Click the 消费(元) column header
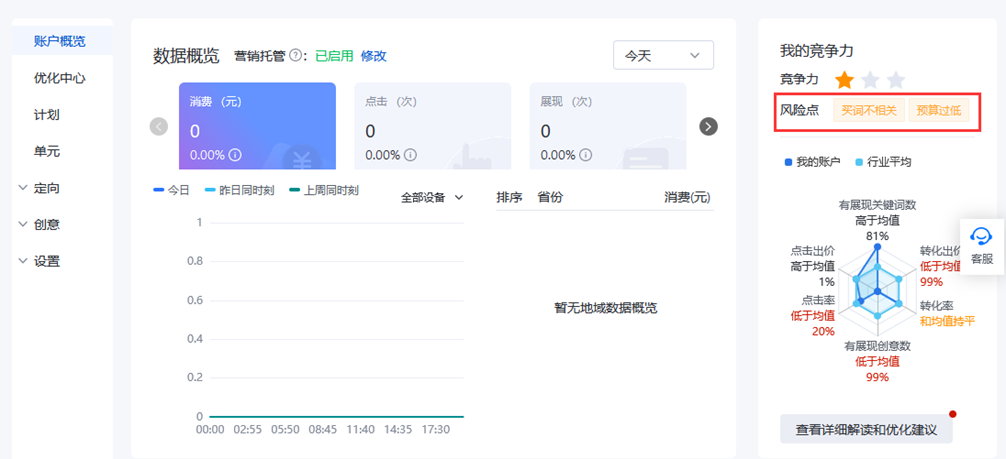Screen dimensions: 1006x459 [687, 197]
